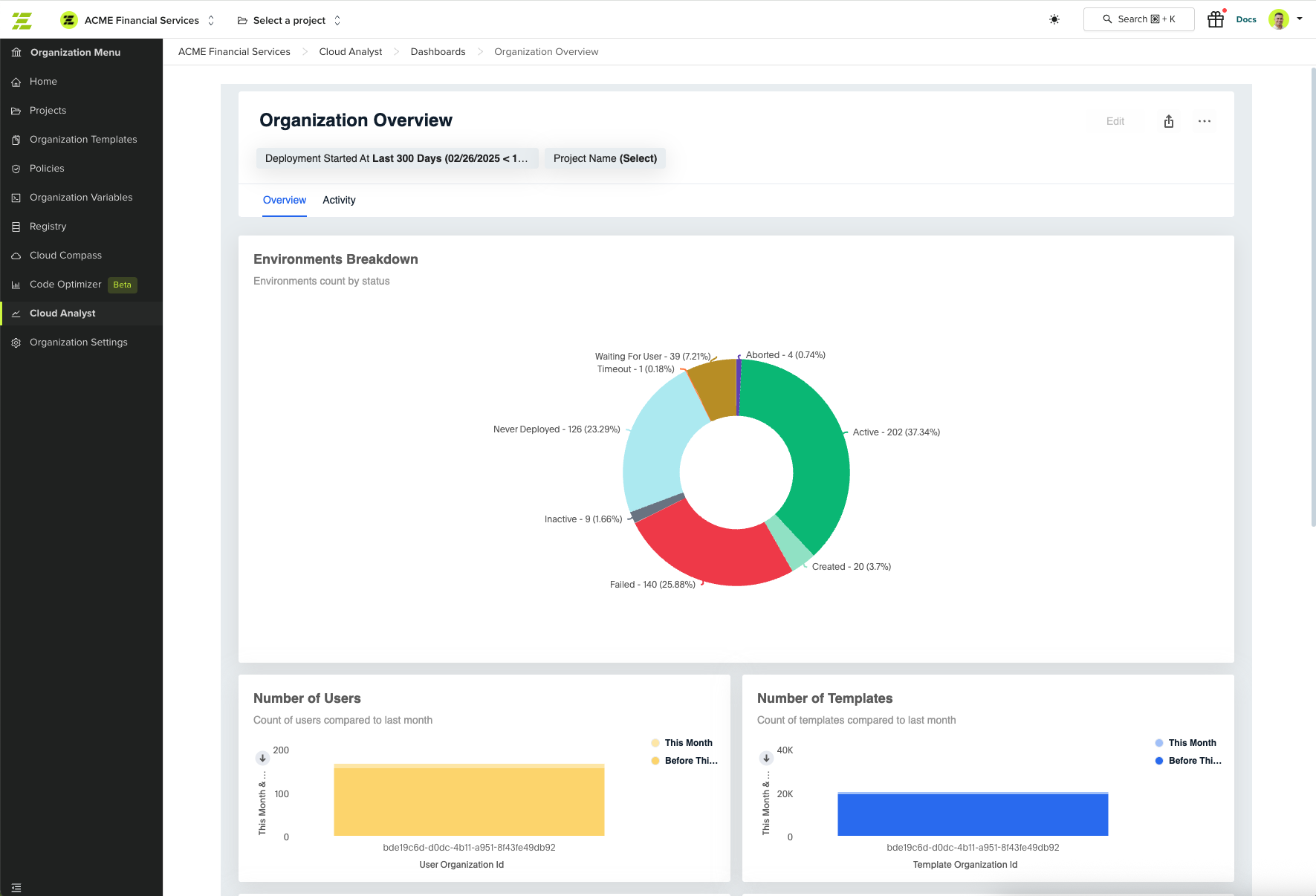Image resolution: width=1316 pixels, height=896 pixels.
Task: Click the Search input box
Action: pyautogui.click(x=1138, y=19)
